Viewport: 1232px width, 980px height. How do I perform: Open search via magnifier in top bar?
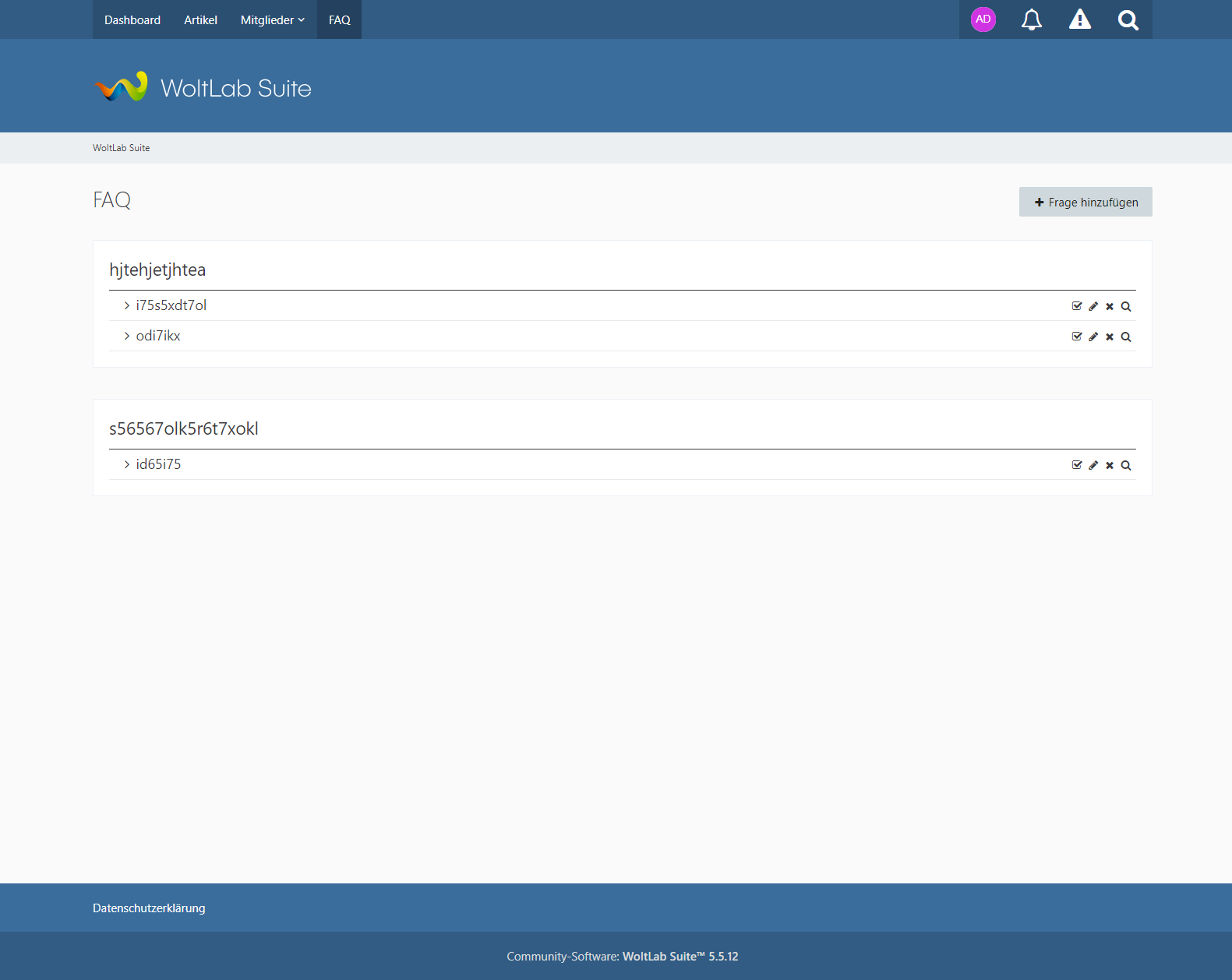(1128, 19)
